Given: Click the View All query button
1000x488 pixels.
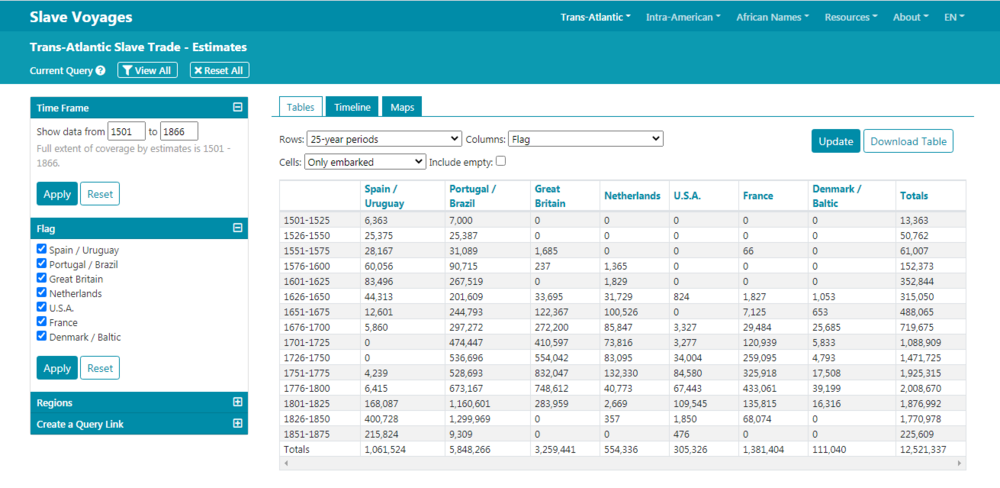Looking at the screenshot, I should coord(147,70).
